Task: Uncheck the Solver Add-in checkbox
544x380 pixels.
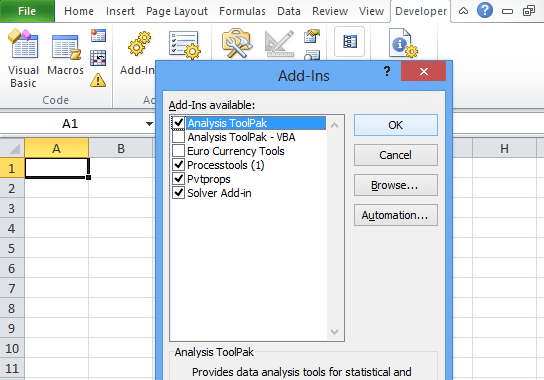Action: coord(178,193)
